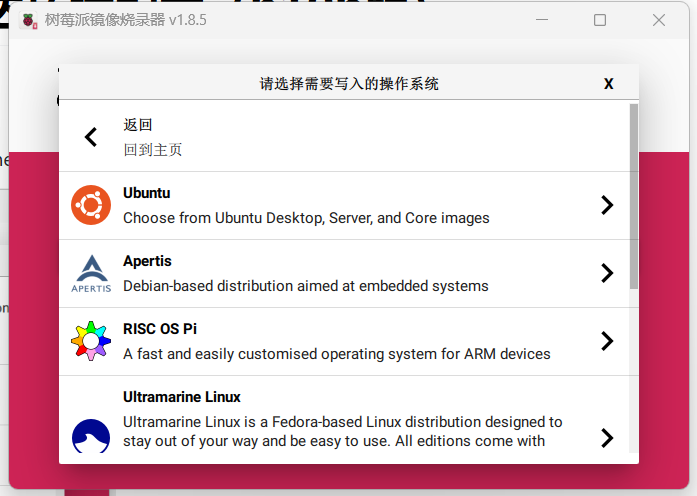Screen dimensions: 697x496
Task: Expand the Ultramarine Linux entry chevron
Action: [x=607, y=438]
